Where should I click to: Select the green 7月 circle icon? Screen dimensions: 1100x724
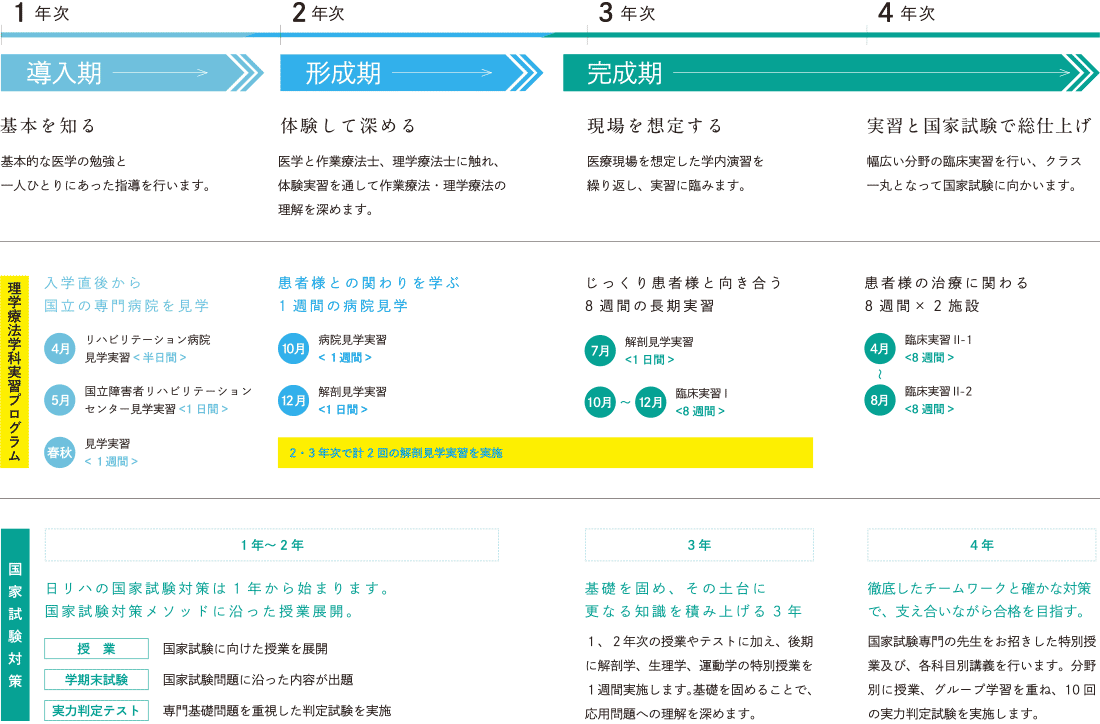600,351
